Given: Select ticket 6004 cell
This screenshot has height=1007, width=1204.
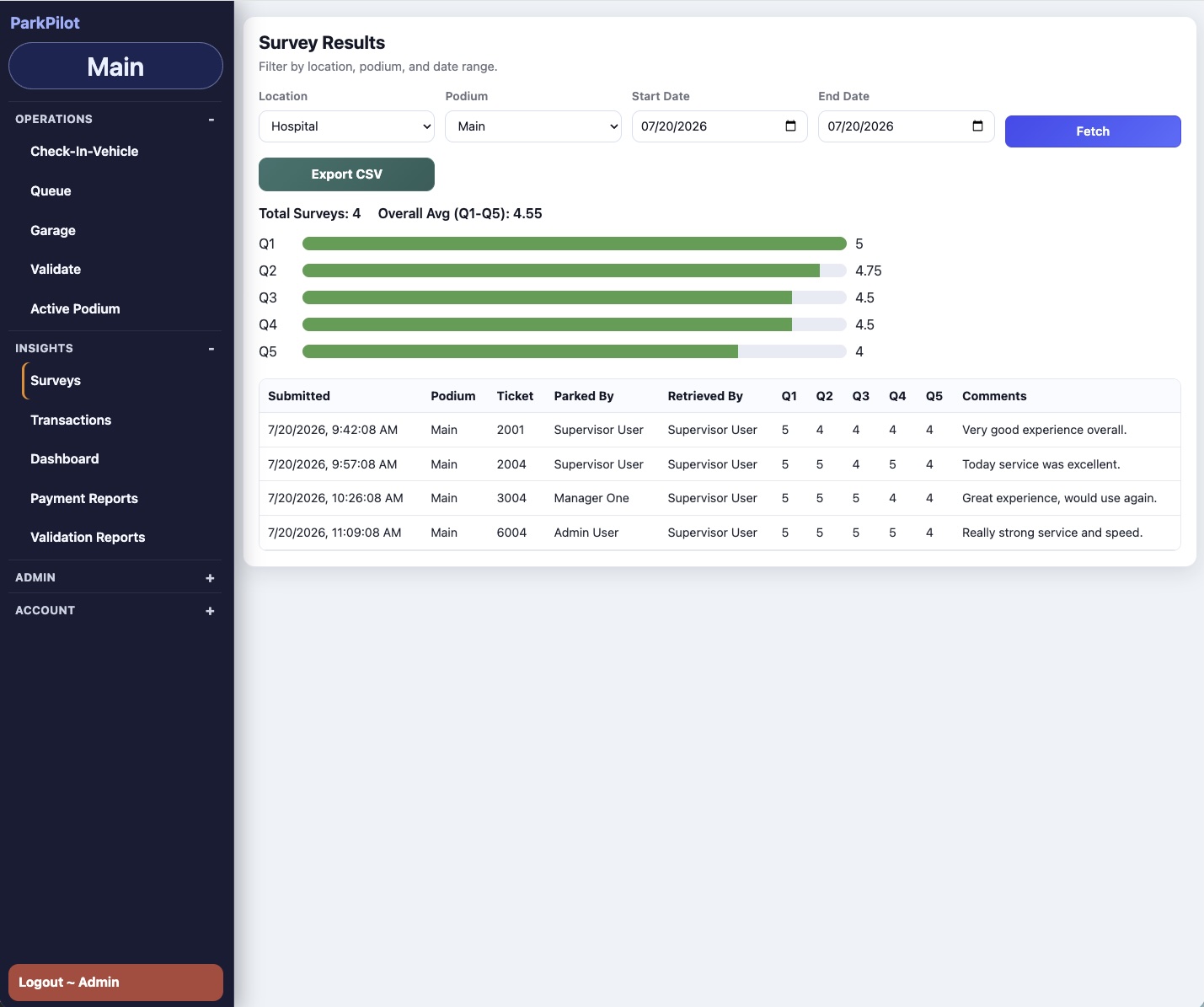Looking at the screenshot, I should point(511,533).
